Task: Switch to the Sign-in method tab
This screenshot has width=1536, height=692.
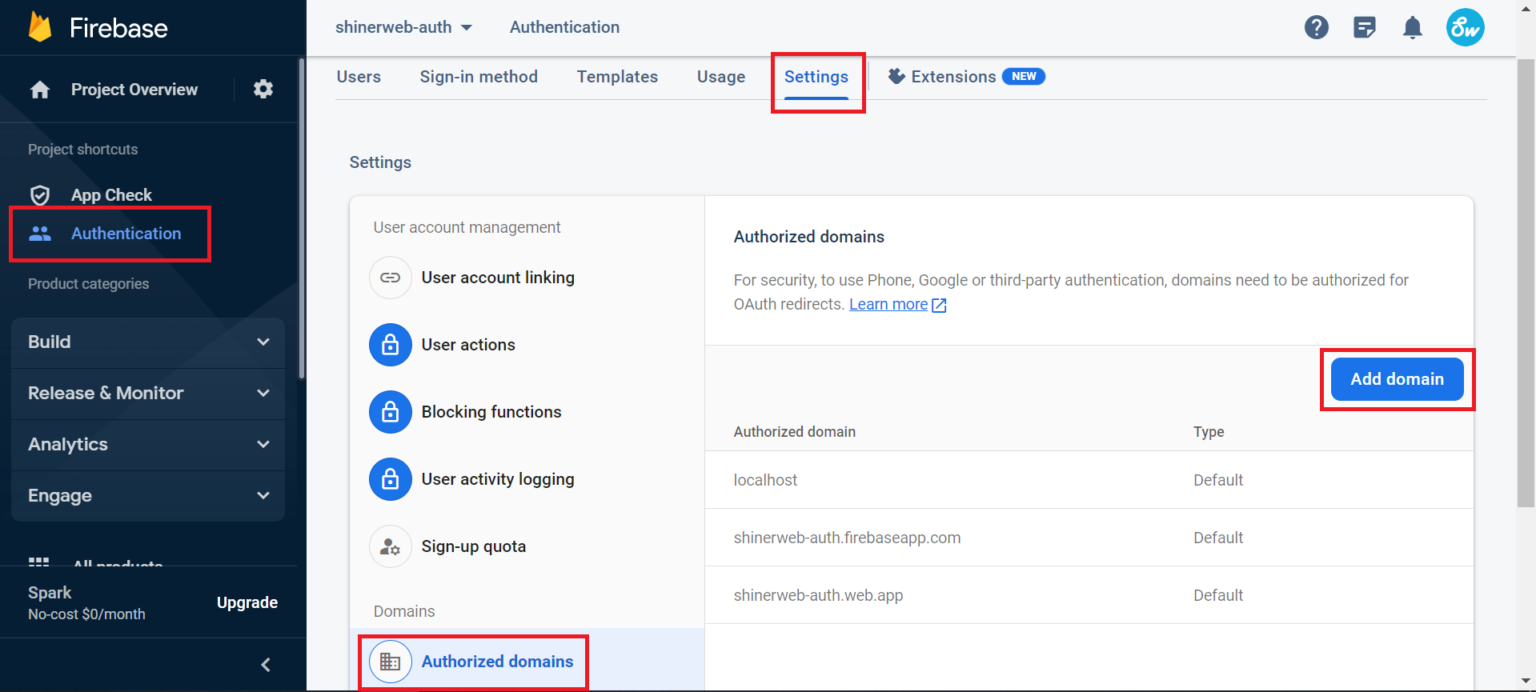Action: [x=479, y=76]
